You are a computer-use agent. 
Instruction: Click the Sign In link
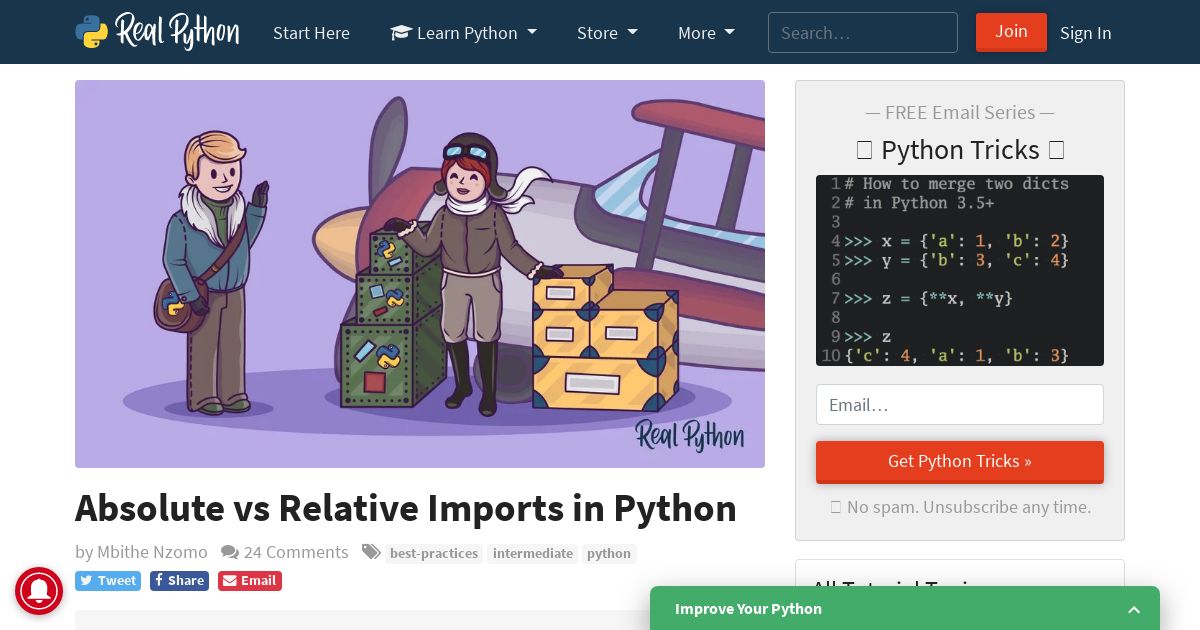pyautogui.click(x=1085, y=33)
